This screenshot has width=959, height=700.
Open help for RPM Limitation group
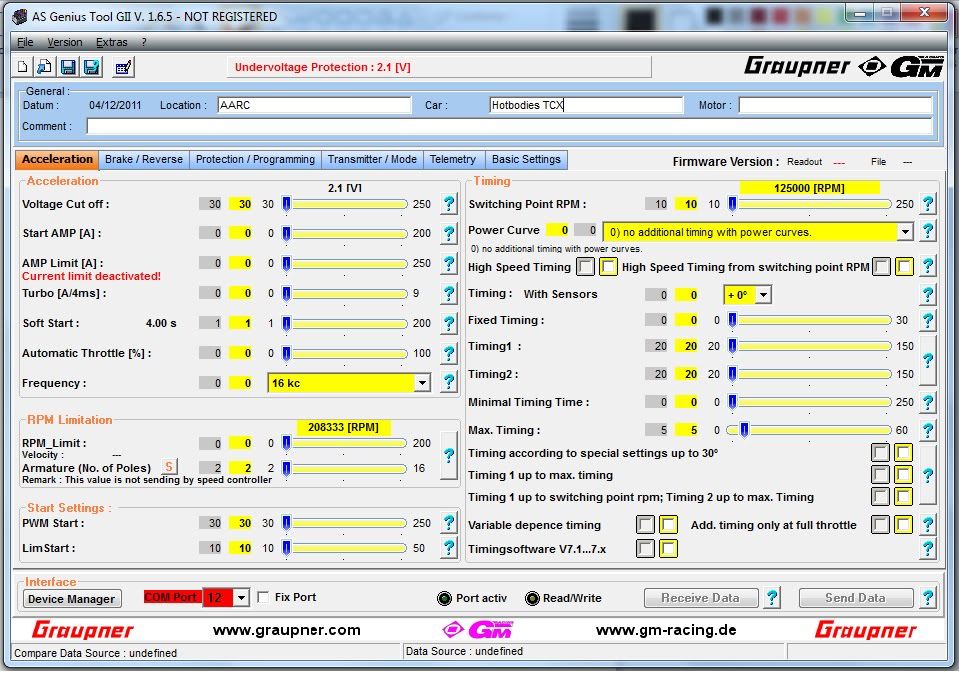tap(449, 455)
